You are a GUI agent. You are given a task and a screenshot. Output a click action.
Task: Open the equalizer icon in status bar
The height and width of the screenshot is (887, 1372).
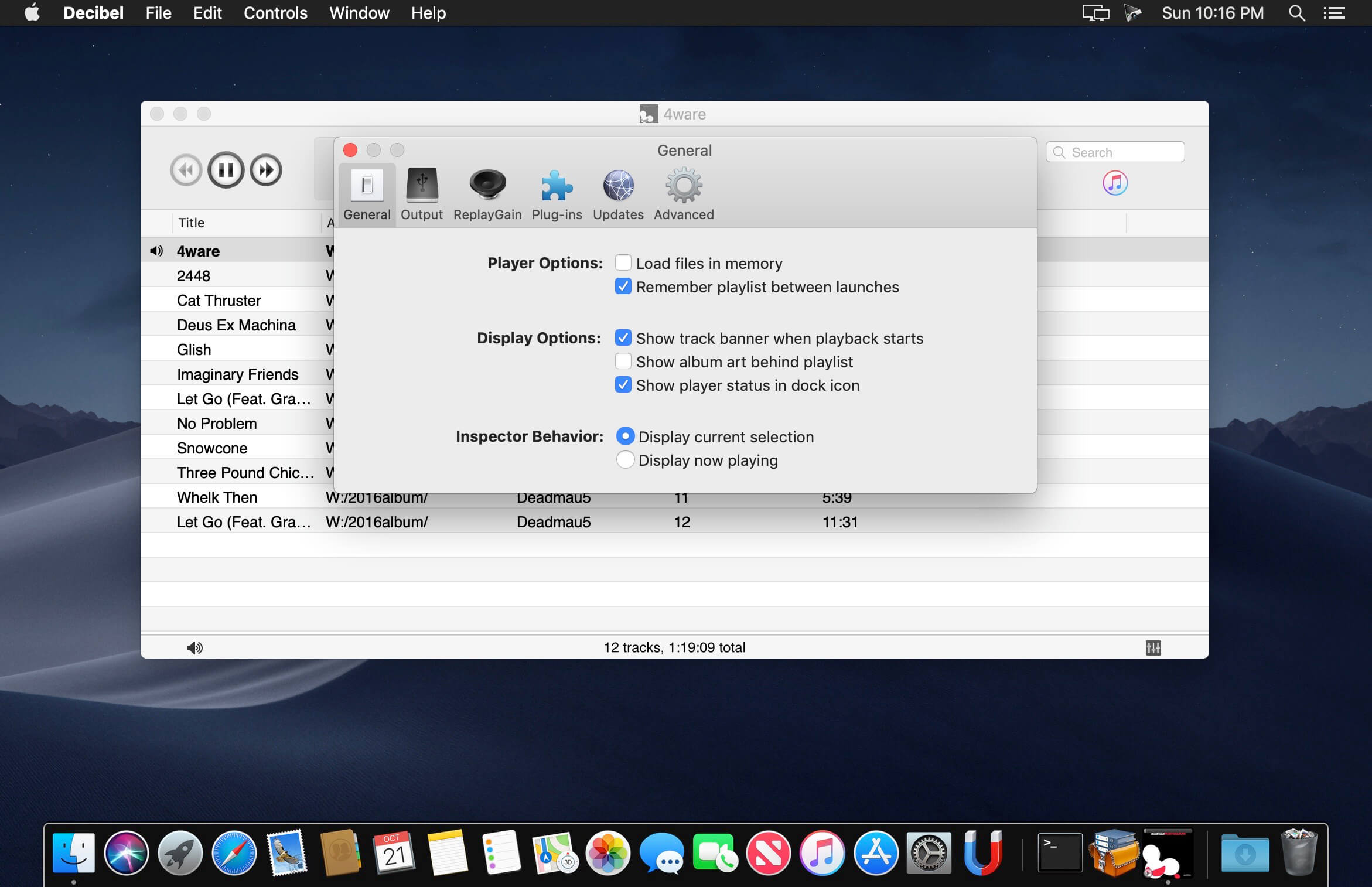pyautogui.click(x=1153, y=647)
